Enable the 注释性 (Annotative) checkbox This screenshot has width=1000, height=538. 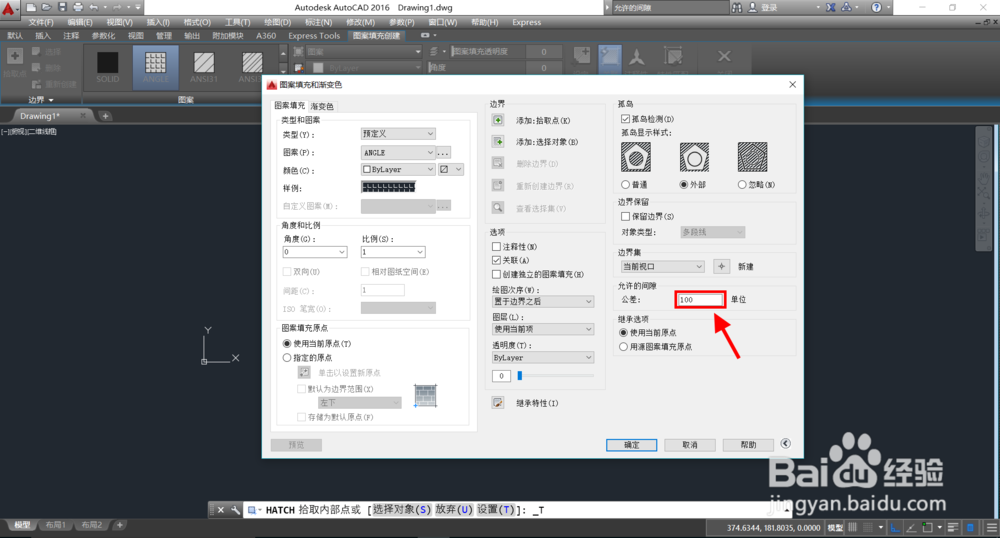(x=496, y=246)
